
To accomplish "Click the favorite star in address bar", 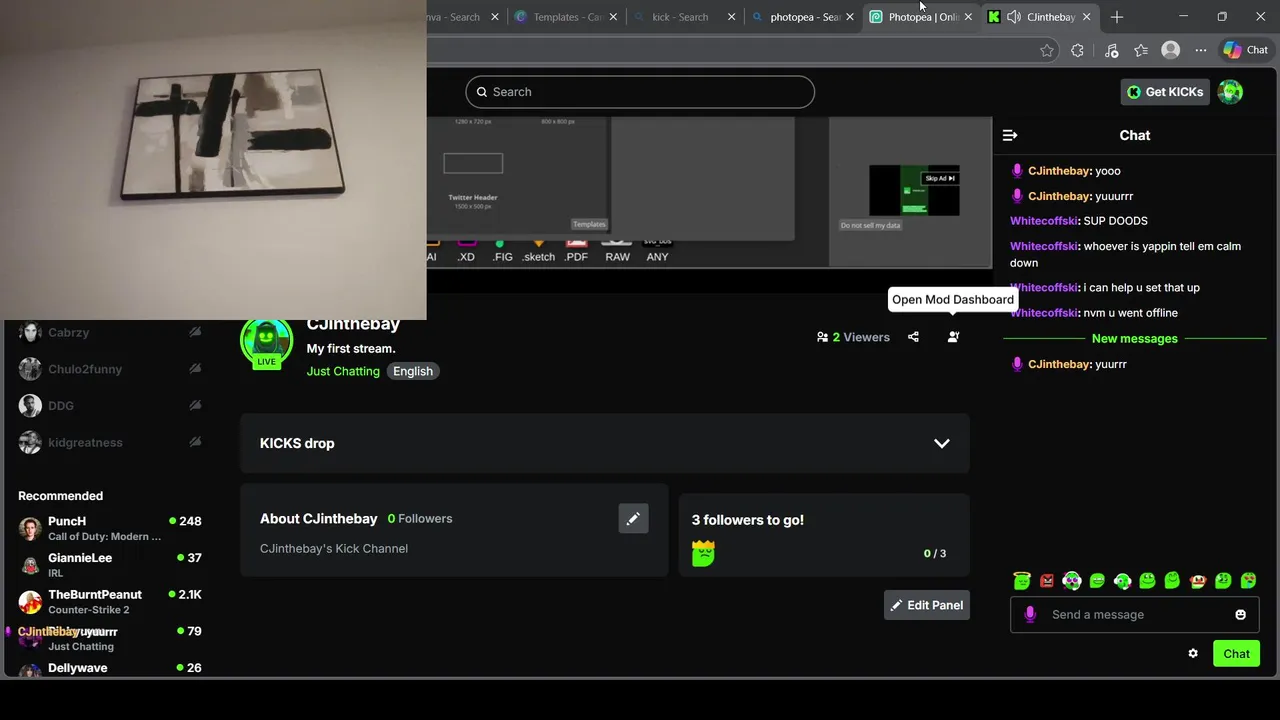I will click(x=1047, y=50).
